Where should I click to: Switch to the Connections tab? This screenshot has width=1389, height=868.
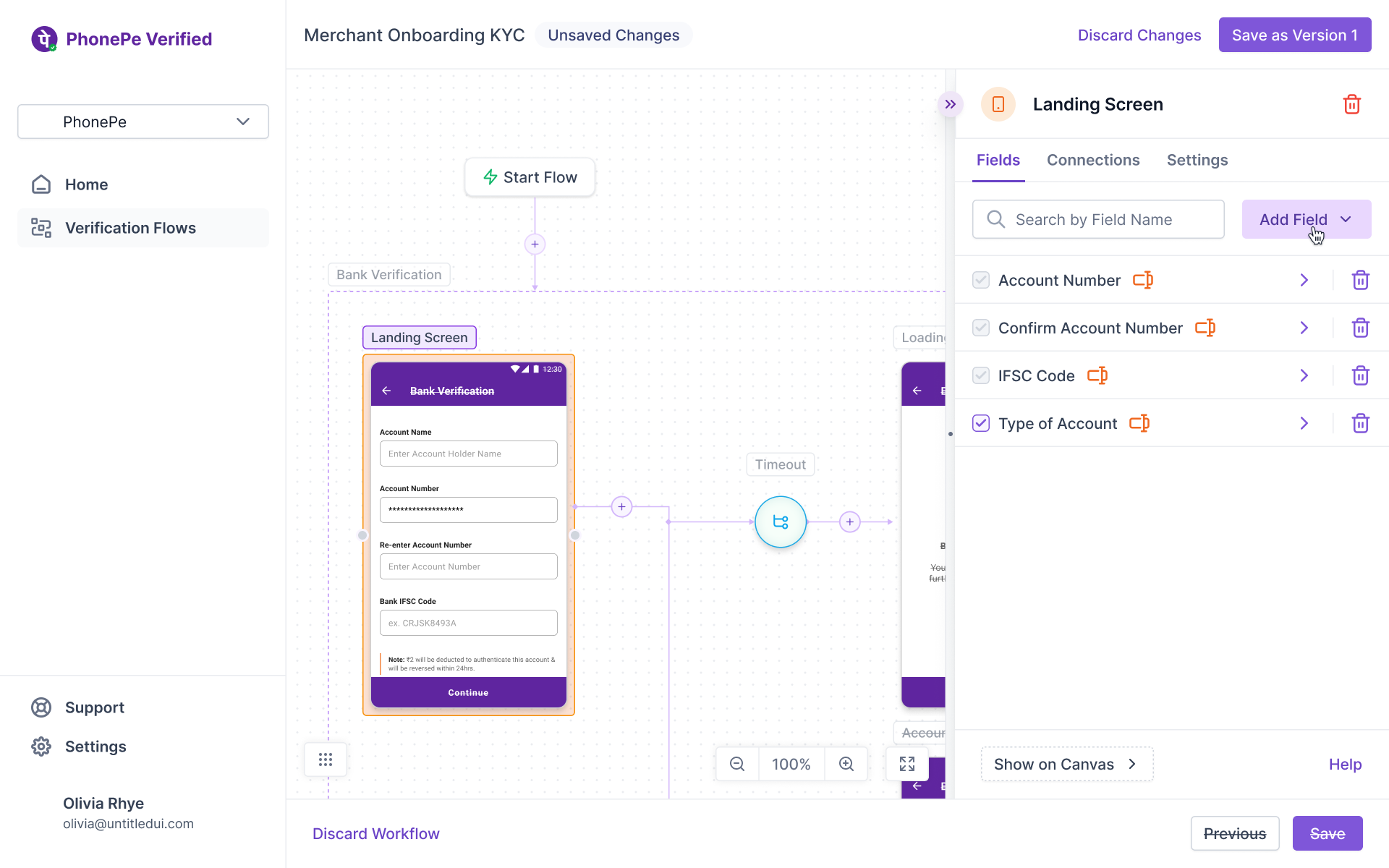(1093, 160)
